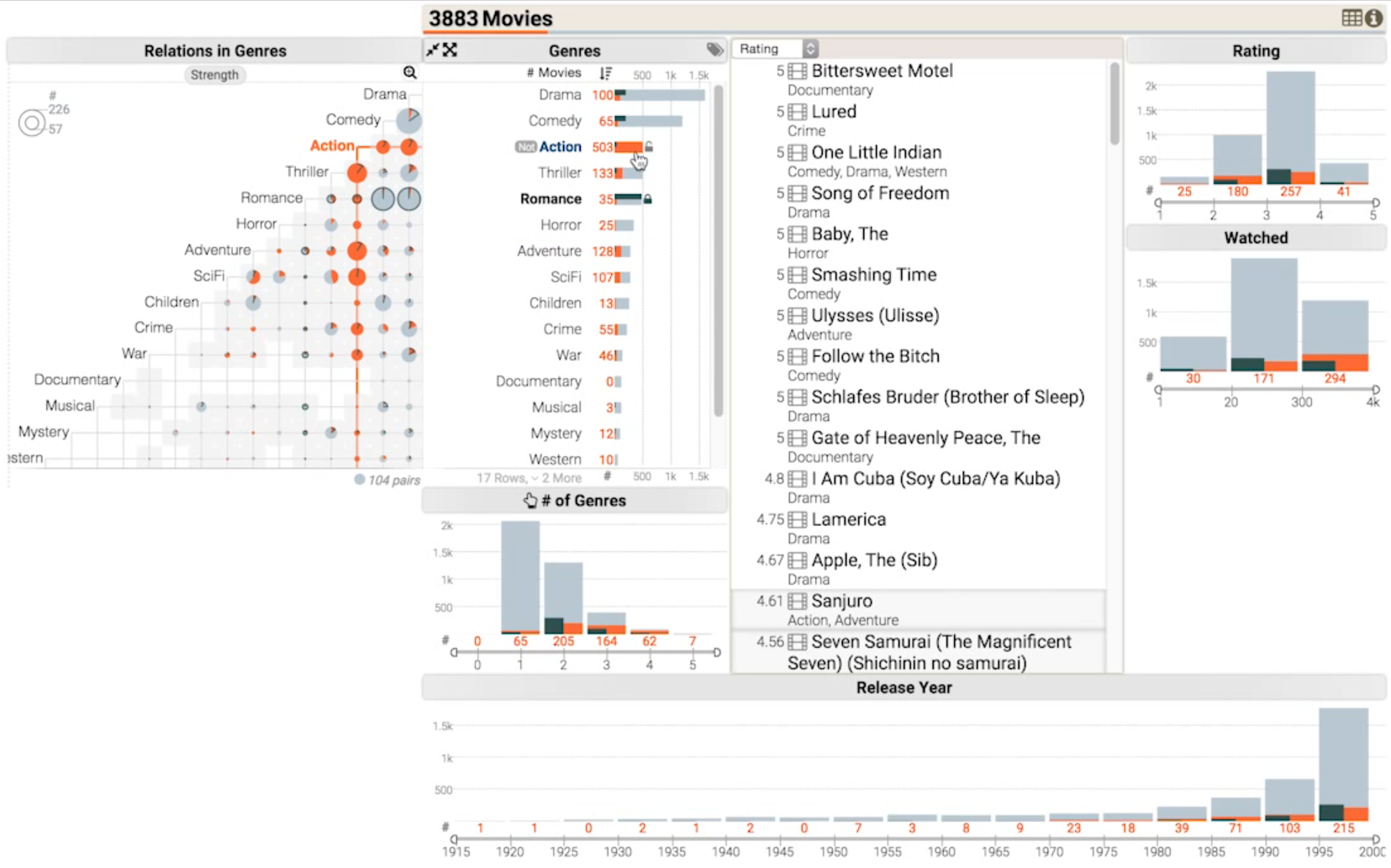1391x868 pixels.
Task: Toggle the Not badge on Action genre
Action: tap(525, 147)
